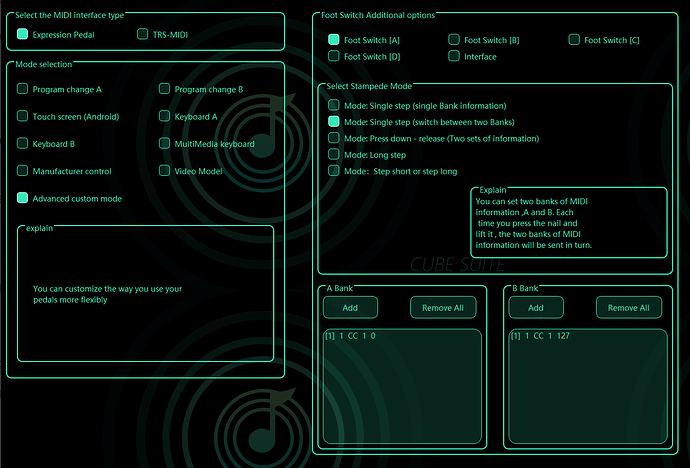The width and height of the screenshot is (690, 468).
Task: Click Add in the B Bank
Action: tap(536, 307)
